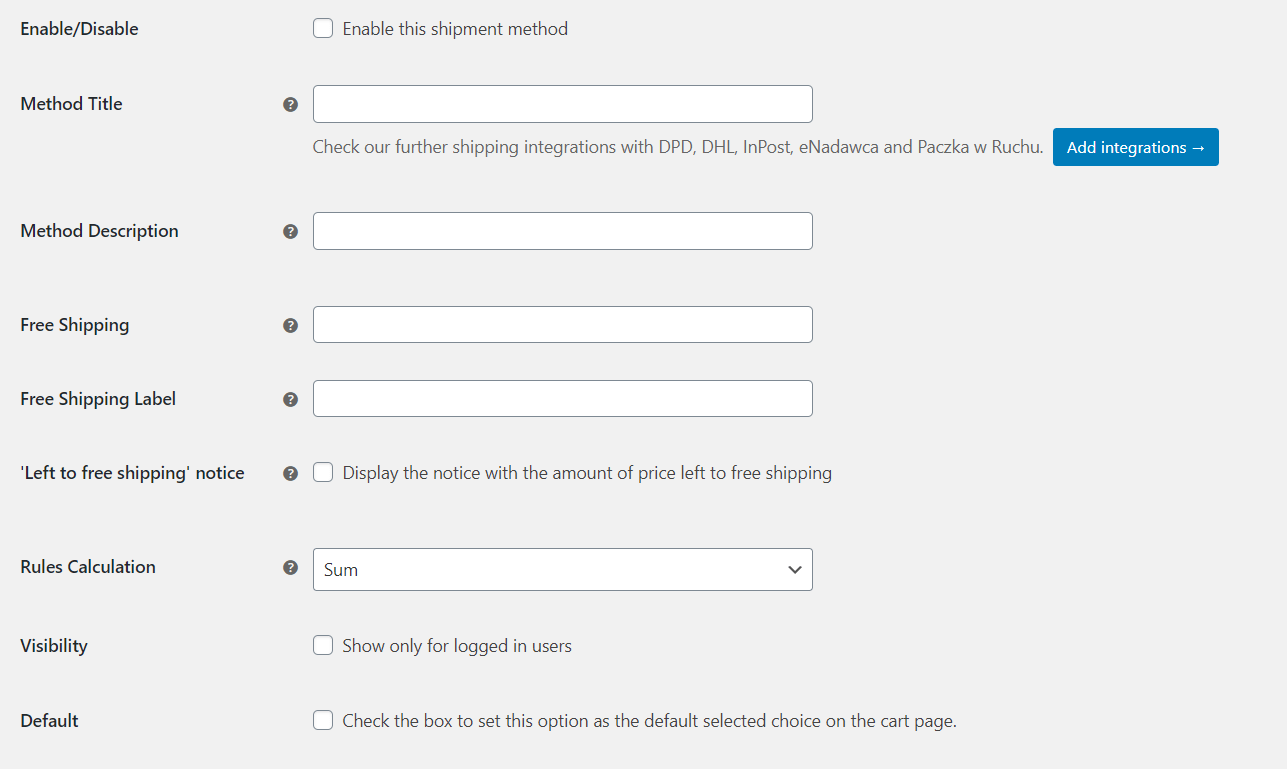Click the Rules Calculation help icon
The width and height of the screenshot is (1287, 769).
pos(290,567)
